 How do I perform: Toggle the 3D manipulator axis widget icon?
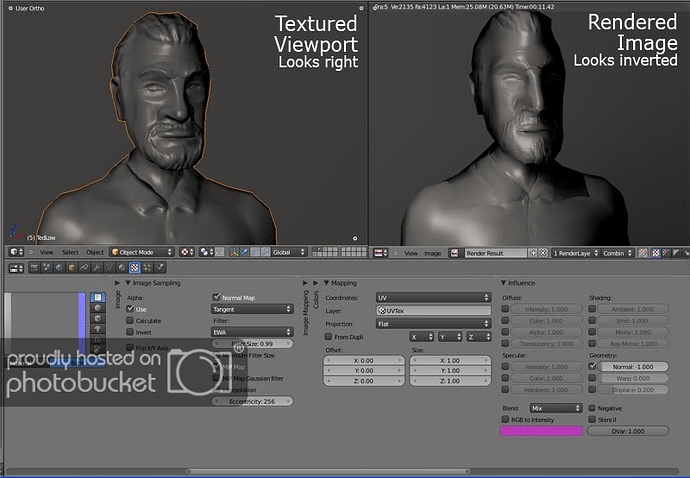[234, 252]
